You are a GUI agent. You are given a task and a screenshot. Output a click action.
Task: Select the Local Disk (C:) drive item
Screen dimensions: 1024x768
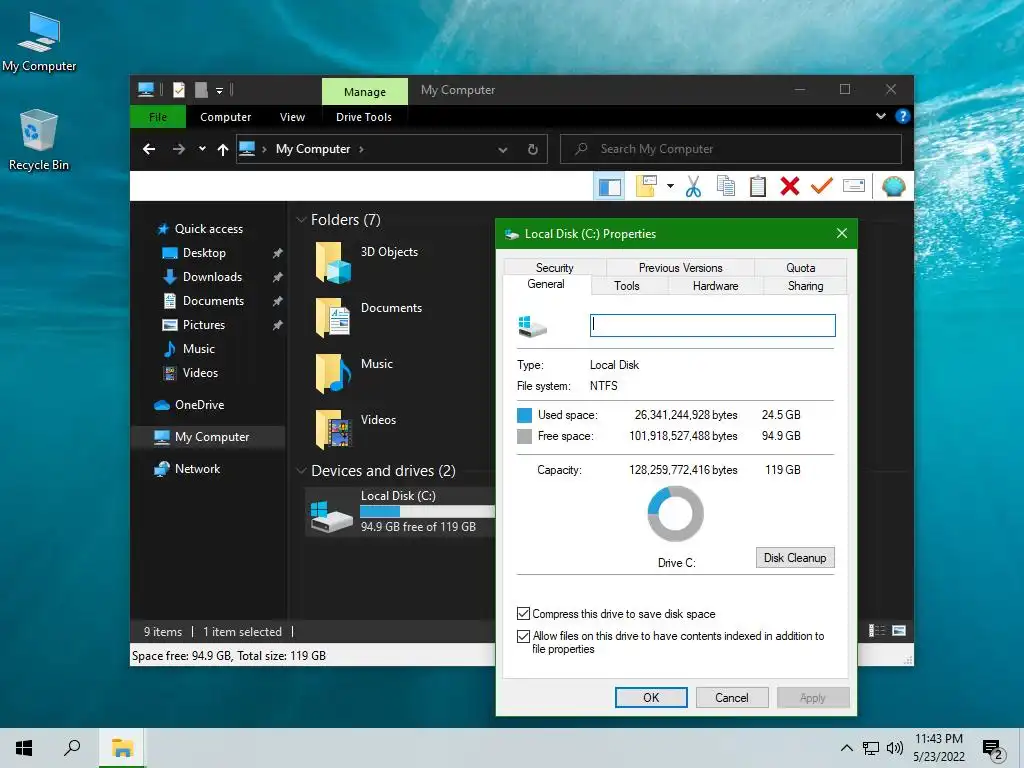(400, 511)
